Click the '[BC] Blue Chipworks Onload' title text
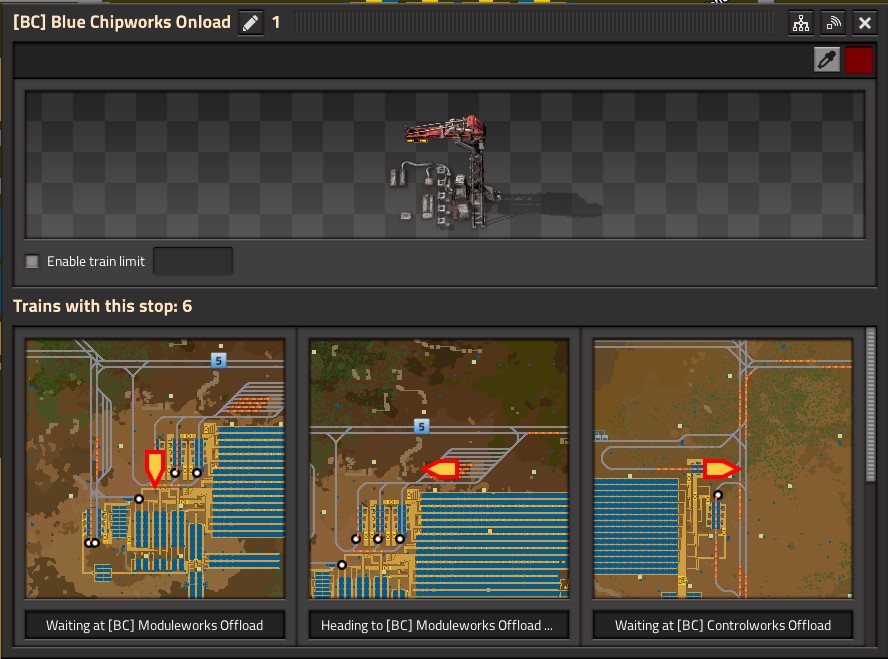 pyautogui.click(x=122, y=22)
